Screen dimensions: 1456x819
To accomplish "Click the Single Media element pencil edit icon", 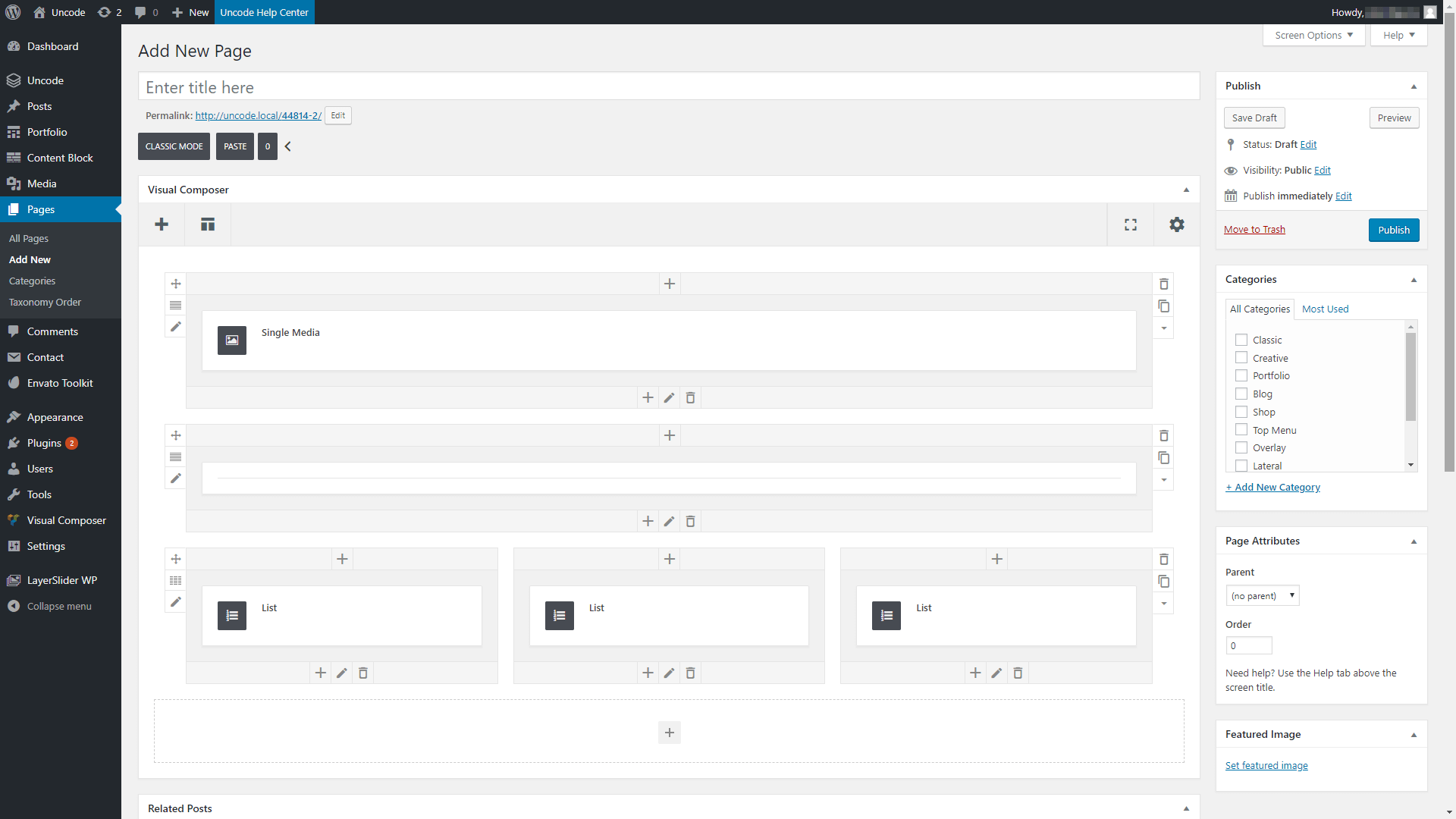I will click(x=669, y=398).
